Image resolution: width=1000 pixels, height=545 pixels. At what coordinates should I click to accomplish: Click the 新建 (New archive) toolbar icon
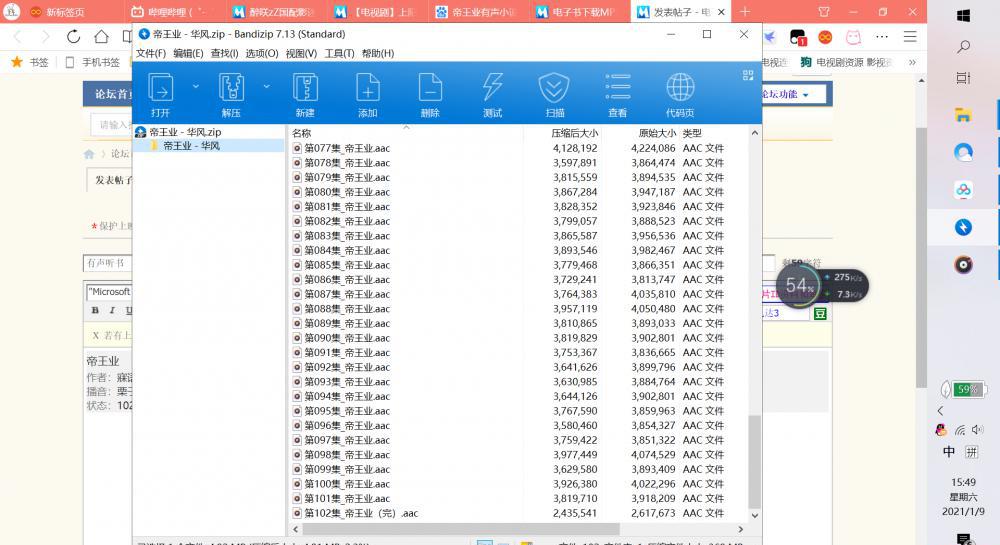(305, 87)
